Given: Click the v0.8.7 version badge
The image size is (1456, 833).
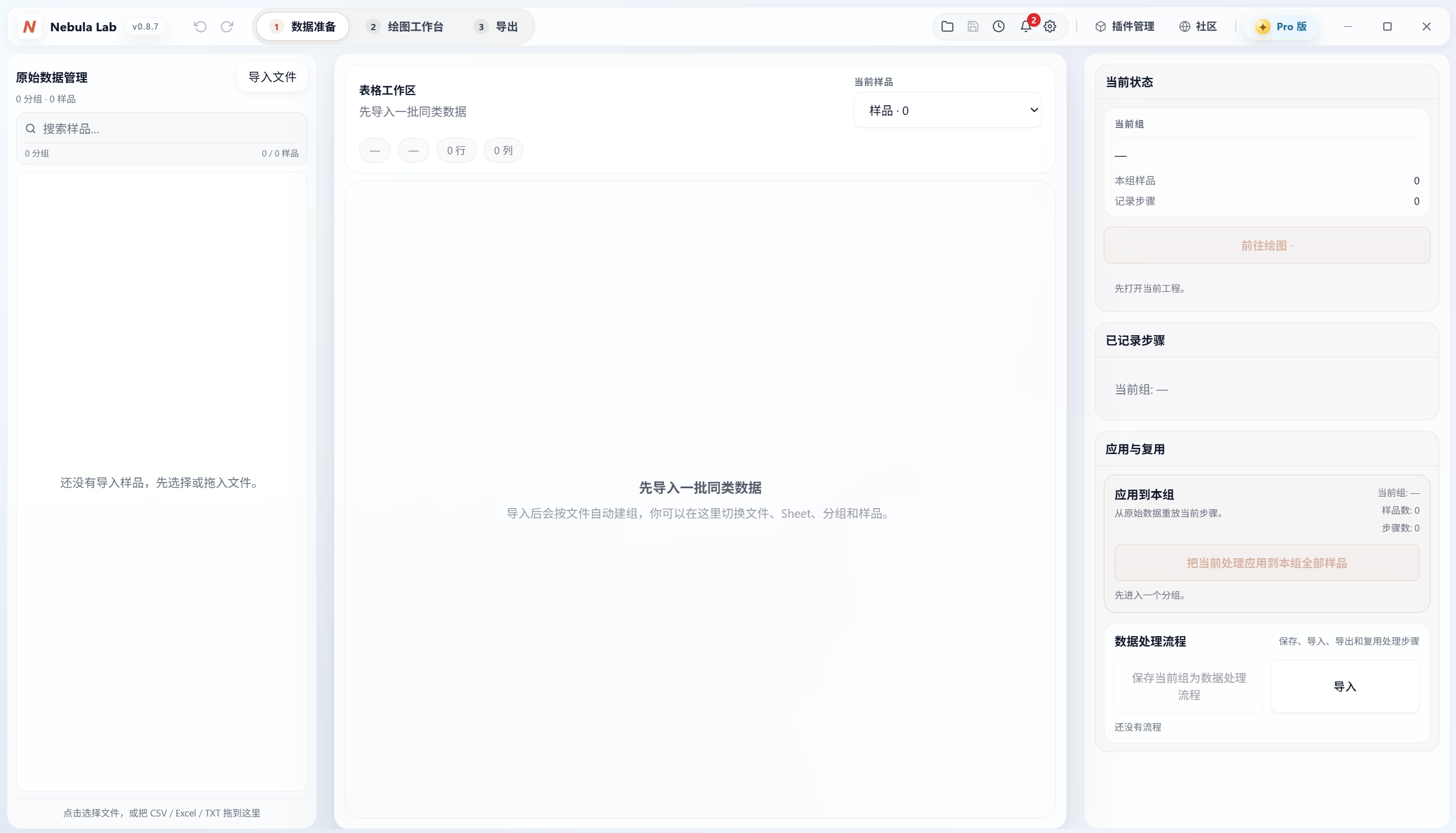Looking at the screenshot, I should (145, 26).
